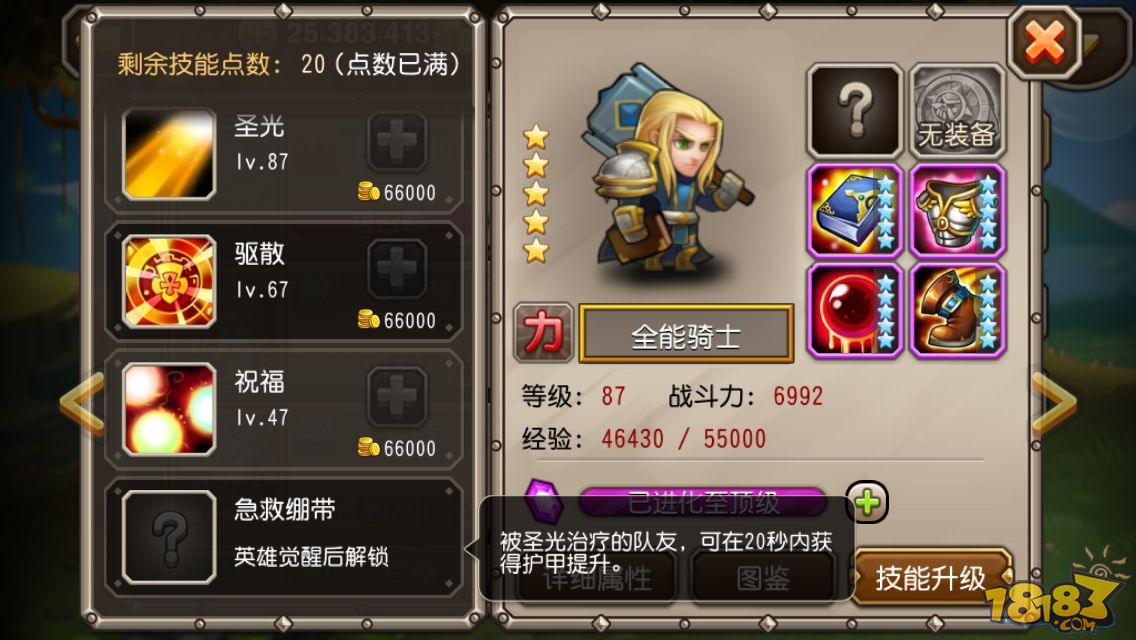Click the 技能升级 skill upgrade button
Image resolution: width=1136 pixels, height=640 pixels.
coord(931,578)
